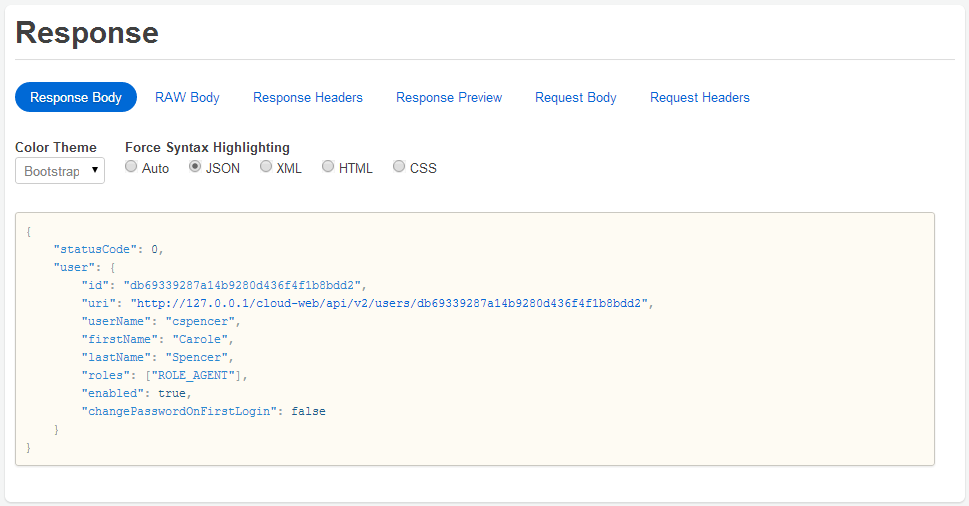The height and width of the screenshot is (506, 969).
Task: Select the Auto syntax highlighting option
Action: click(x=131, y=167)
